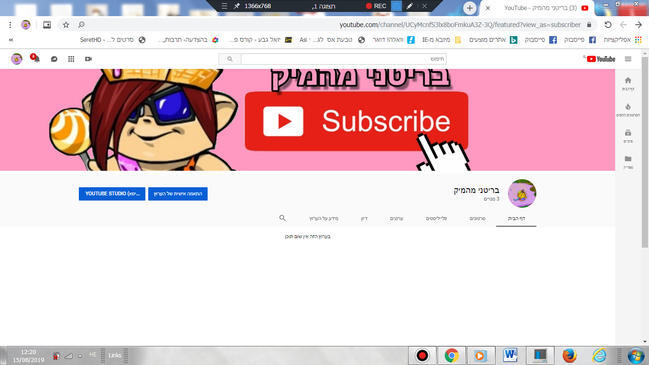Open a new browser tab with plus
Image resolution: width=649 pixels, height=365 pixels.
[x=469, y=8]
